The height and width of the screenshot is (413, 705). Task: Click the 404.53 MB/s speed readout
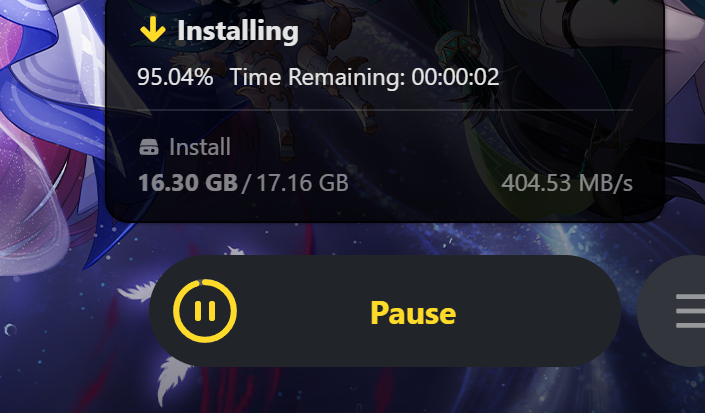click(x=567, y=183)
